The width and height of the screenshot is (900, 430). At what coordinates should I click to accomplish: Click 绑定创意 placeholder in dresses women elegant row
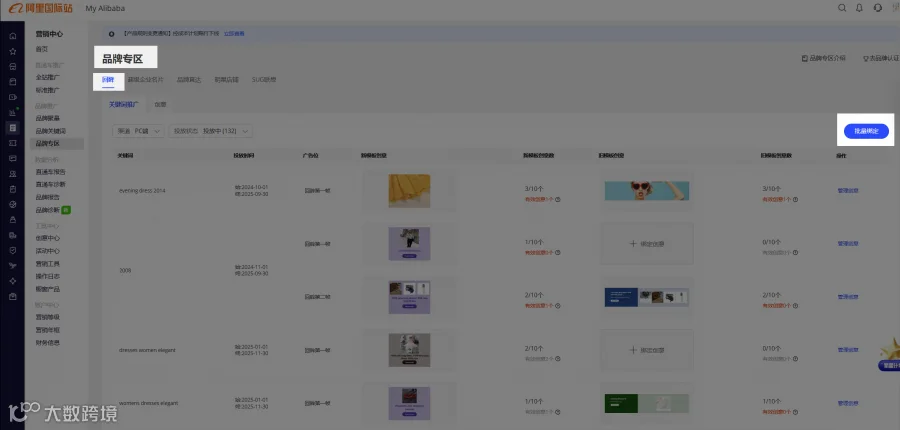[x=646, y=350]
